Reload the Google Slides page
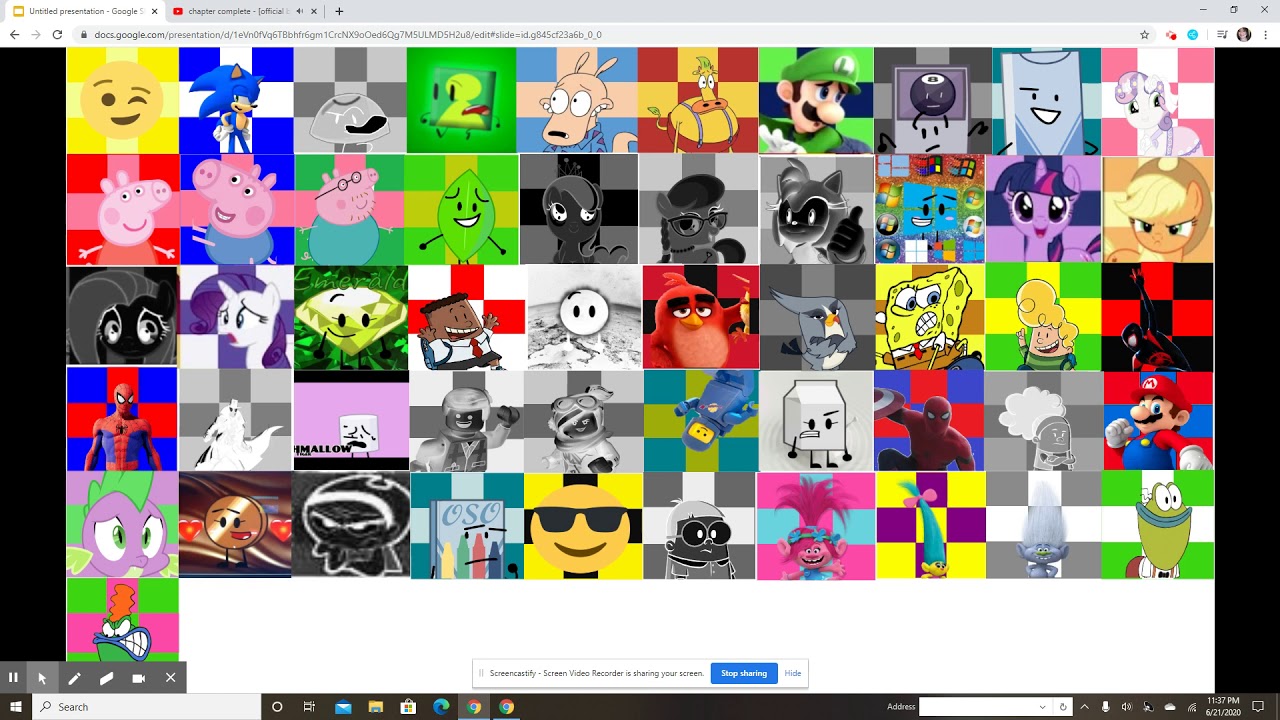This screenshot has height=720, width=1280. pos(58,34)
